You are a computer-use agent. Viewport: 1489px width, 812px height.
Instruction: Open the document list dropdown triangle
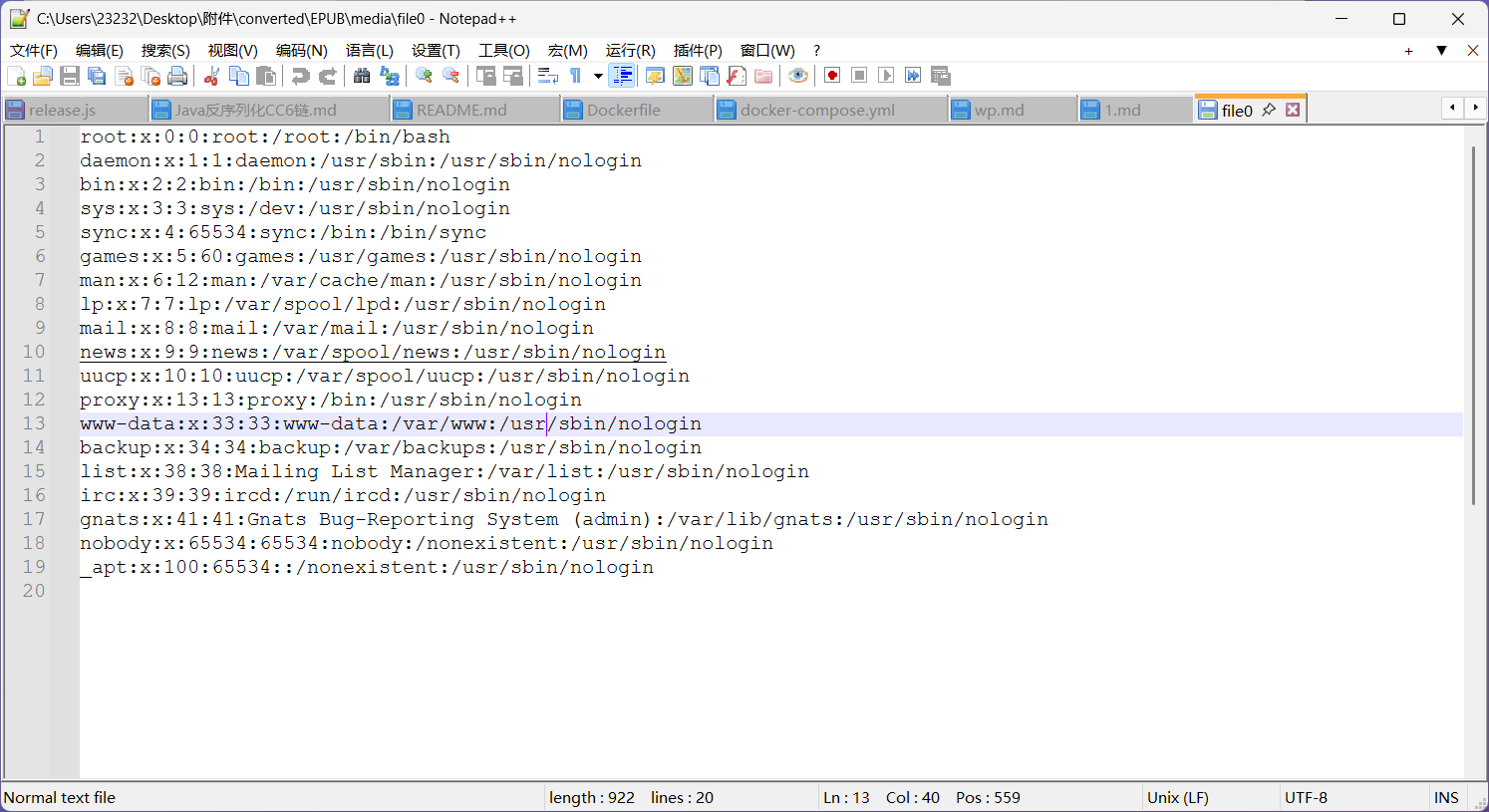(1441, 51)
